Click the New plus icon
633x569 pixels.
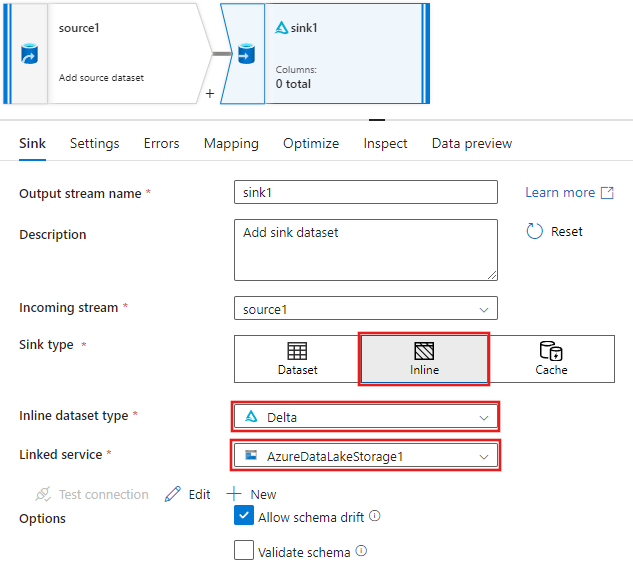pyautogui.click(x=234, y=493)
